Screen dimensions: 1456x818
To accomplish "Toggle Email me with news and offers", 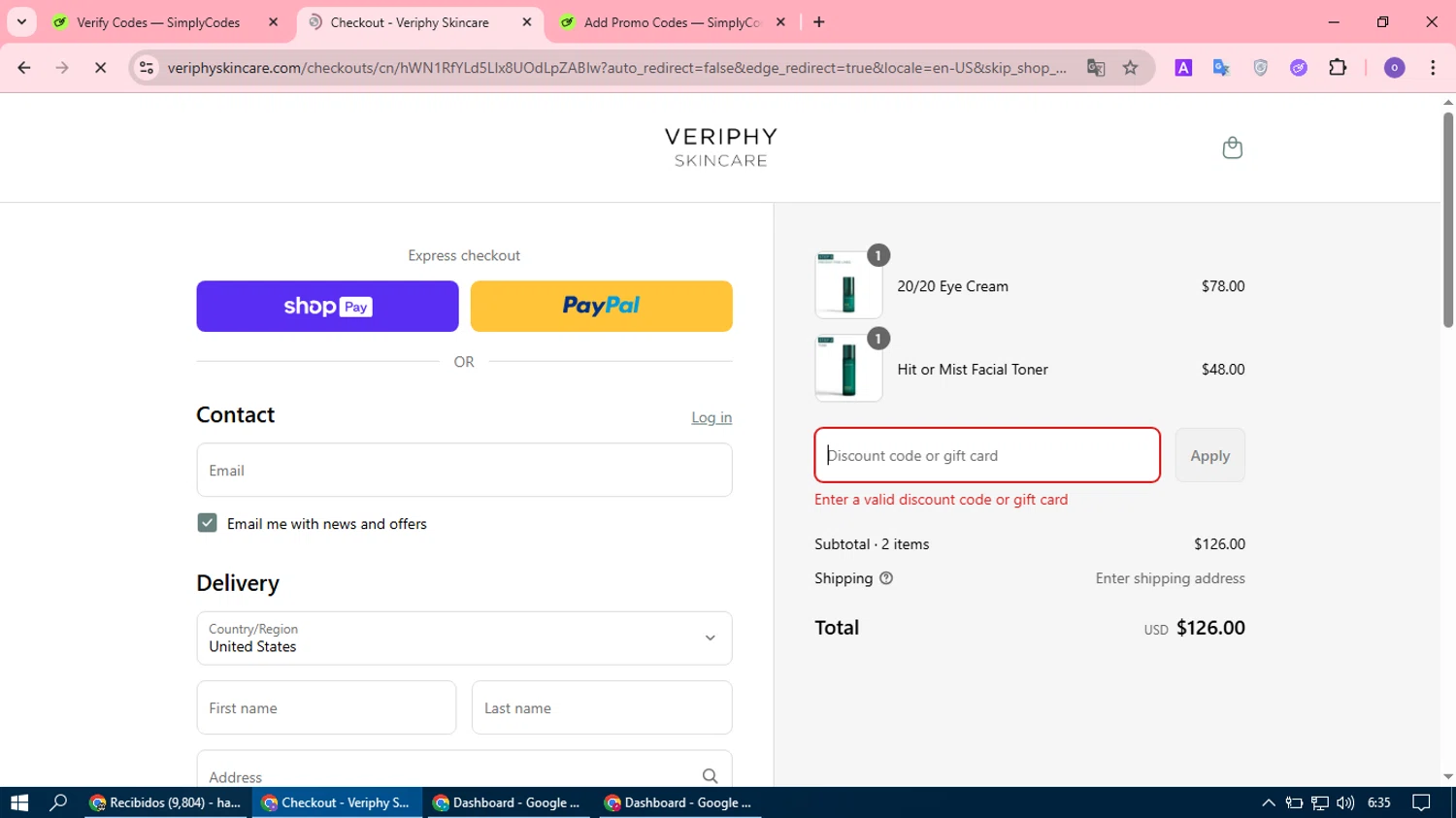I will click(x=207, y=523).
